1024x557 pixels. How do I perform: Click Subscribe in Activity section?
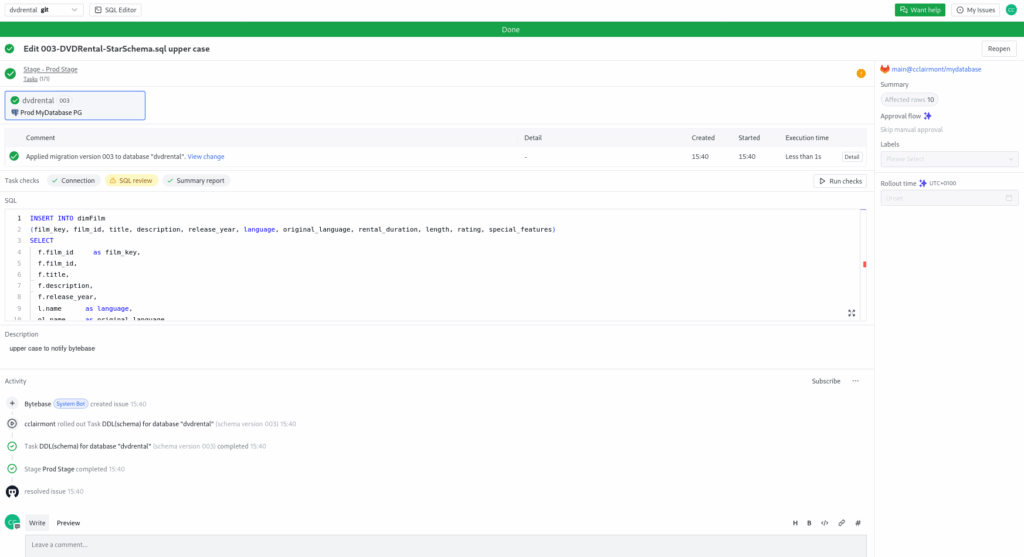[825, 381]
